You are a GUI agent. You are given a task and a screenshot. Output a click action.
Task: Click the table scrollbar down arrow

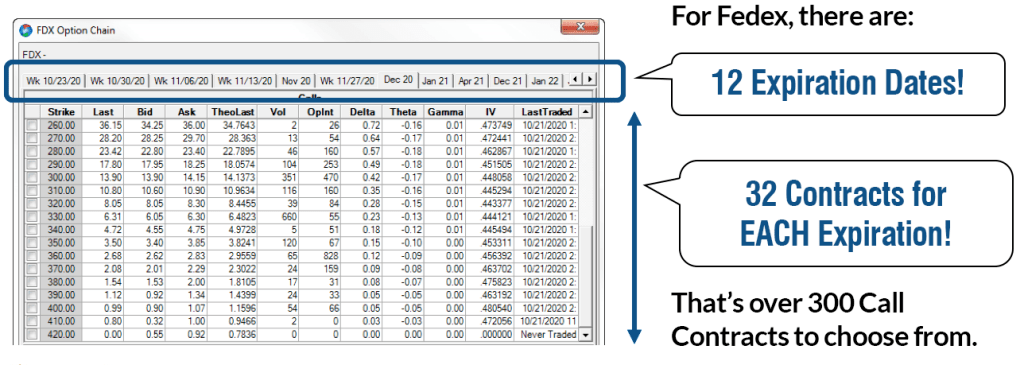coord(586,334)
